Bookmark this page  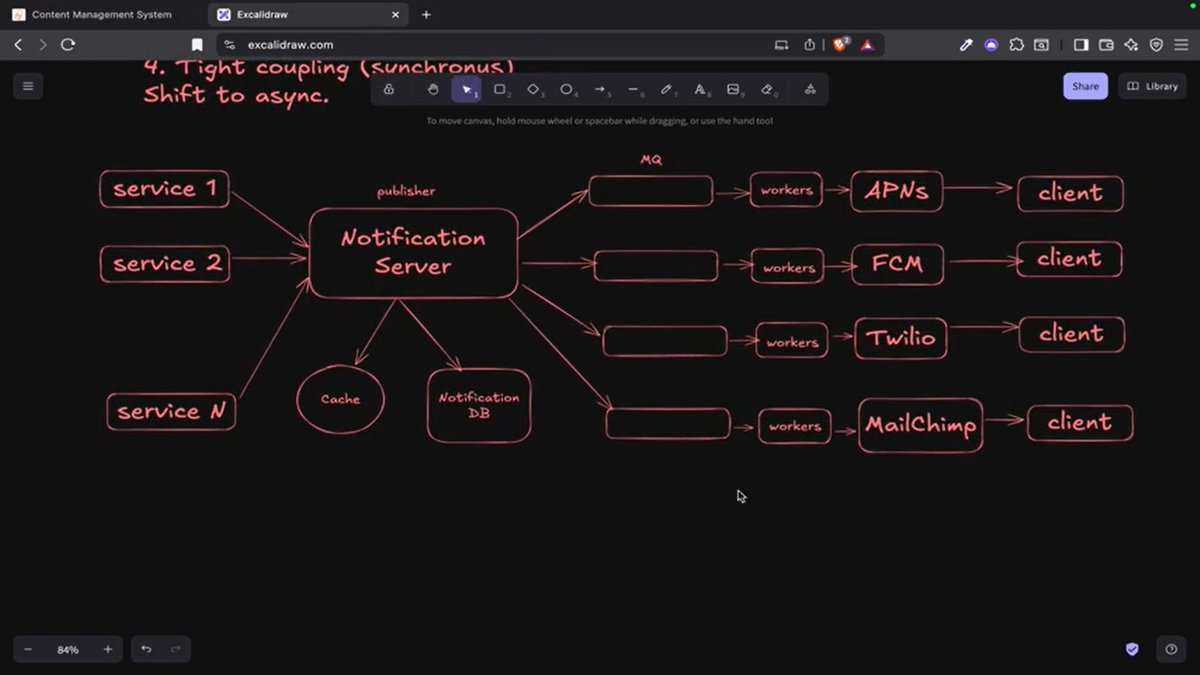[197, 44]
